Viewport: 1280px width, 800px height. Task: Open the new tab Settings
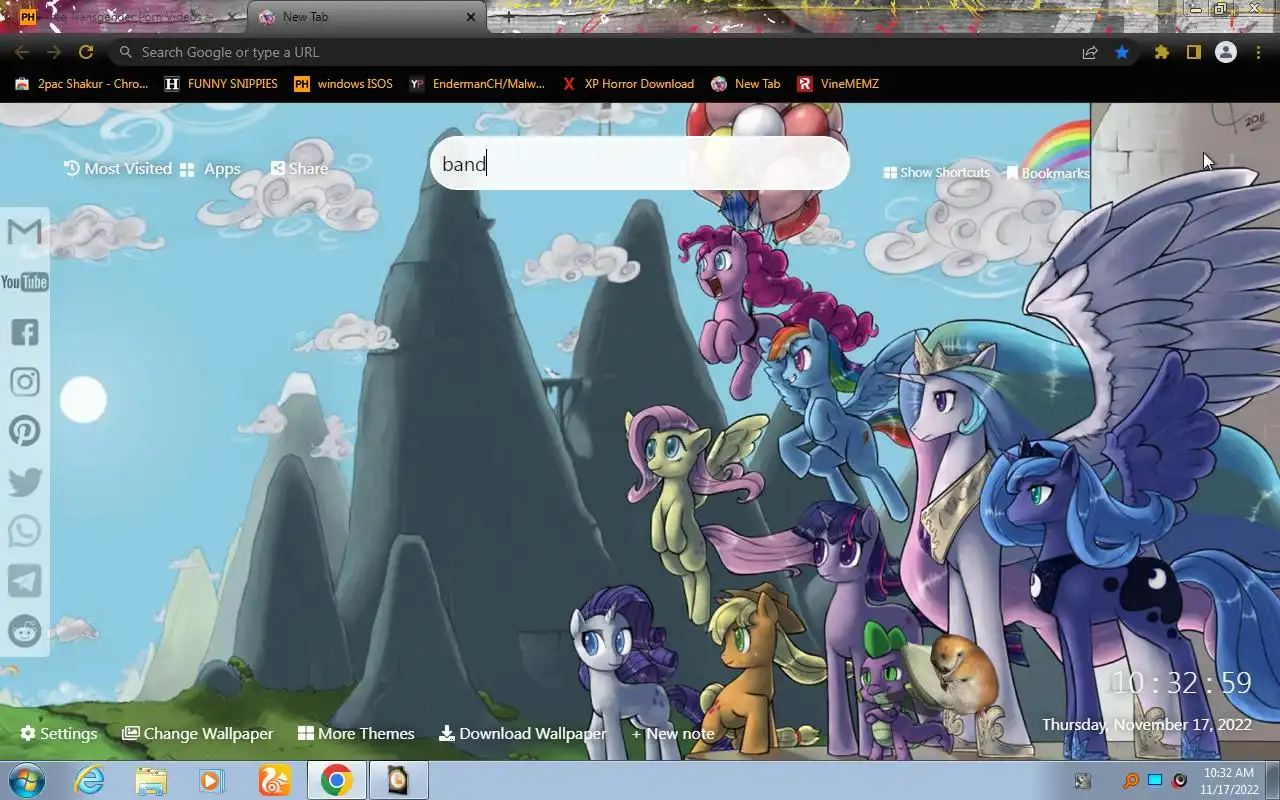pyautogui.click(x=59, y=733)
